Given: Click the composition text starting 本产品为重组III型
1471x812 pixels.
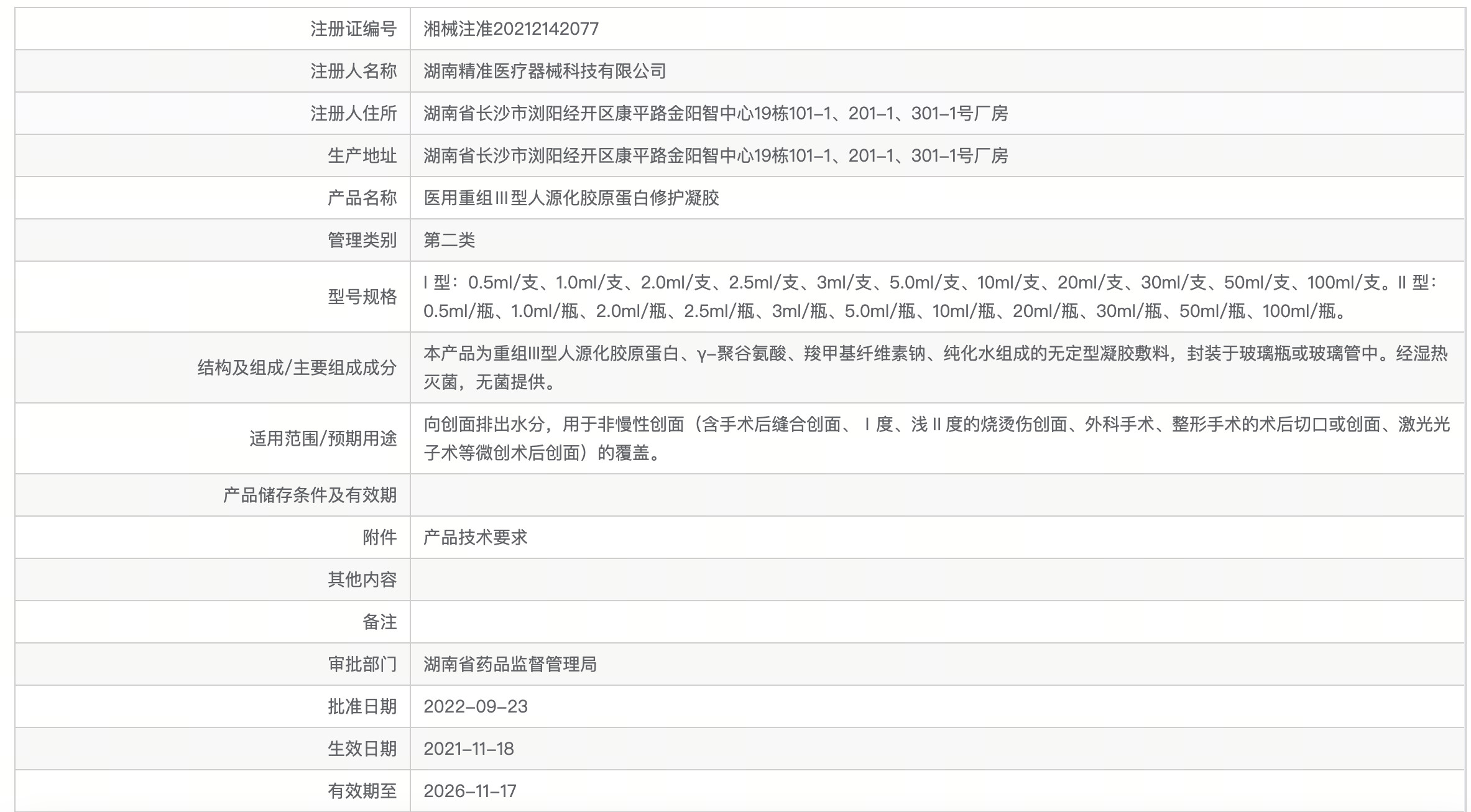Looking at the screenshot, I should [x=936, y=367].
